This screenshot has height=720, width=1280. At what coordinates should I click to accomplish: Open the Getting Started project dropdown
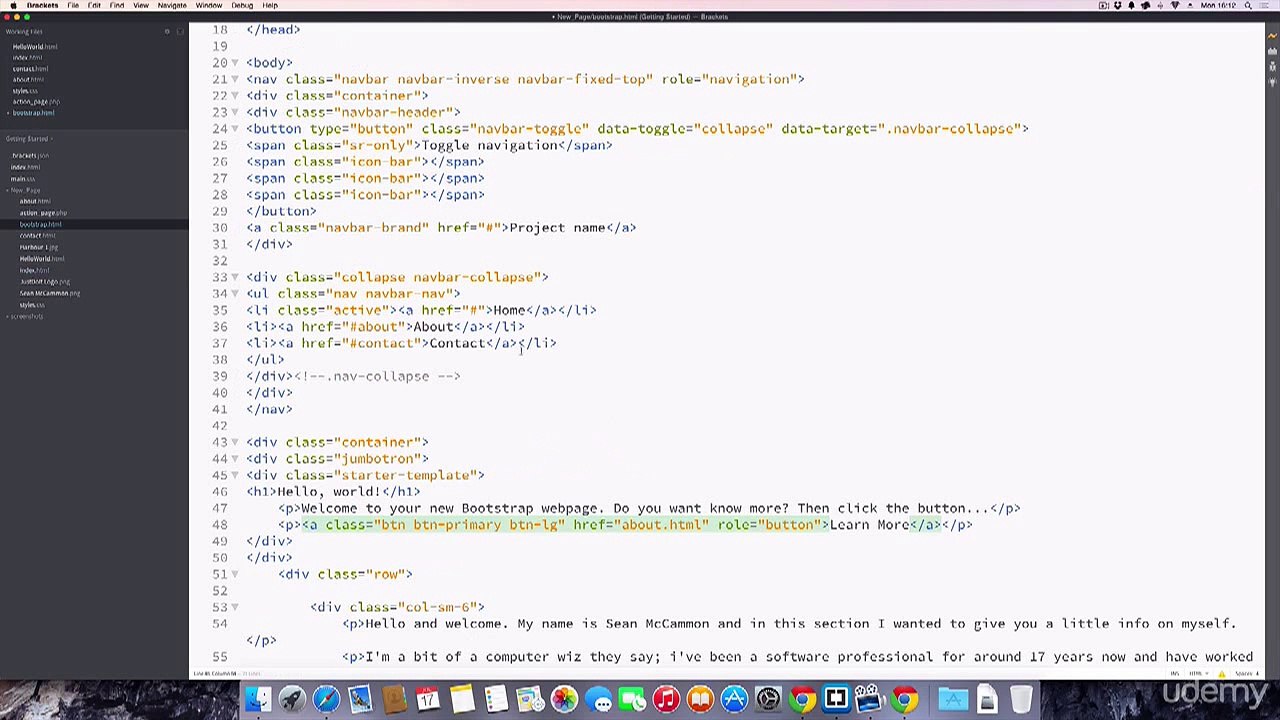coord(28,139)
